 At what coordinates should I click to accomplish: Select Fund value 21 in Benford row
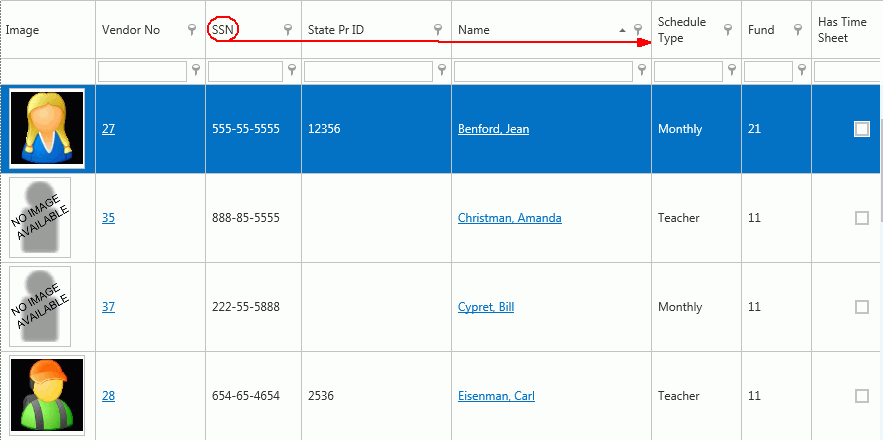[x=755, y=129]
